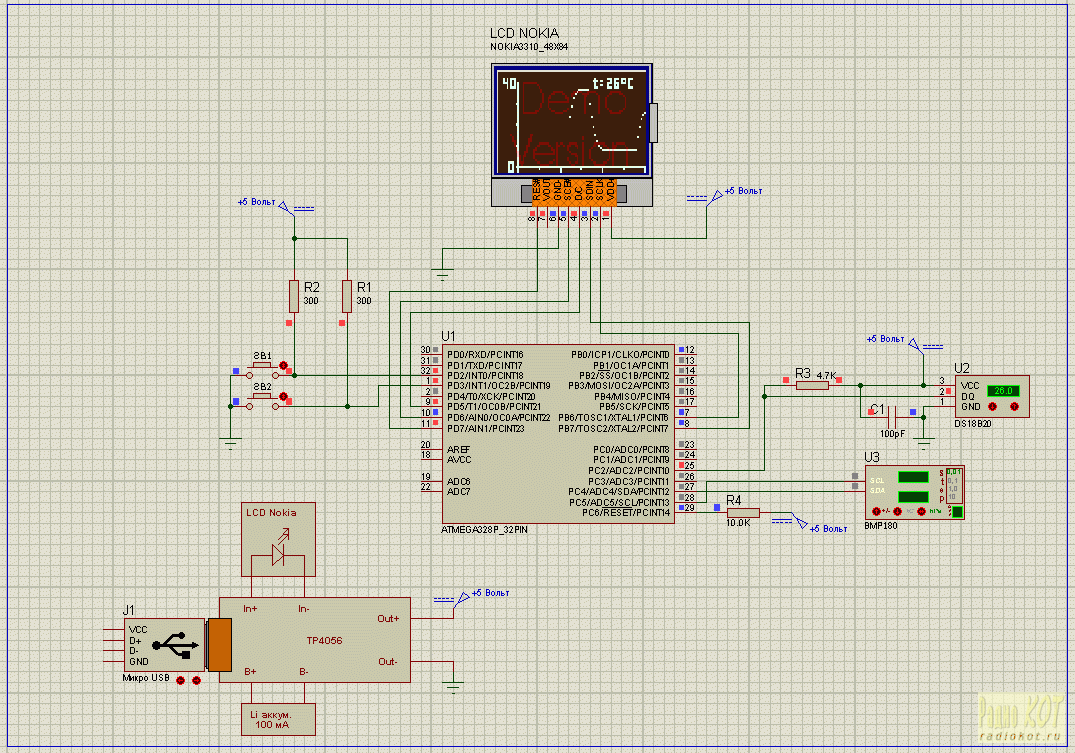Viewport: 1075px width, 753px height.
Task: Click the orange USB plug on TP4056
Action: coord(220,645)
